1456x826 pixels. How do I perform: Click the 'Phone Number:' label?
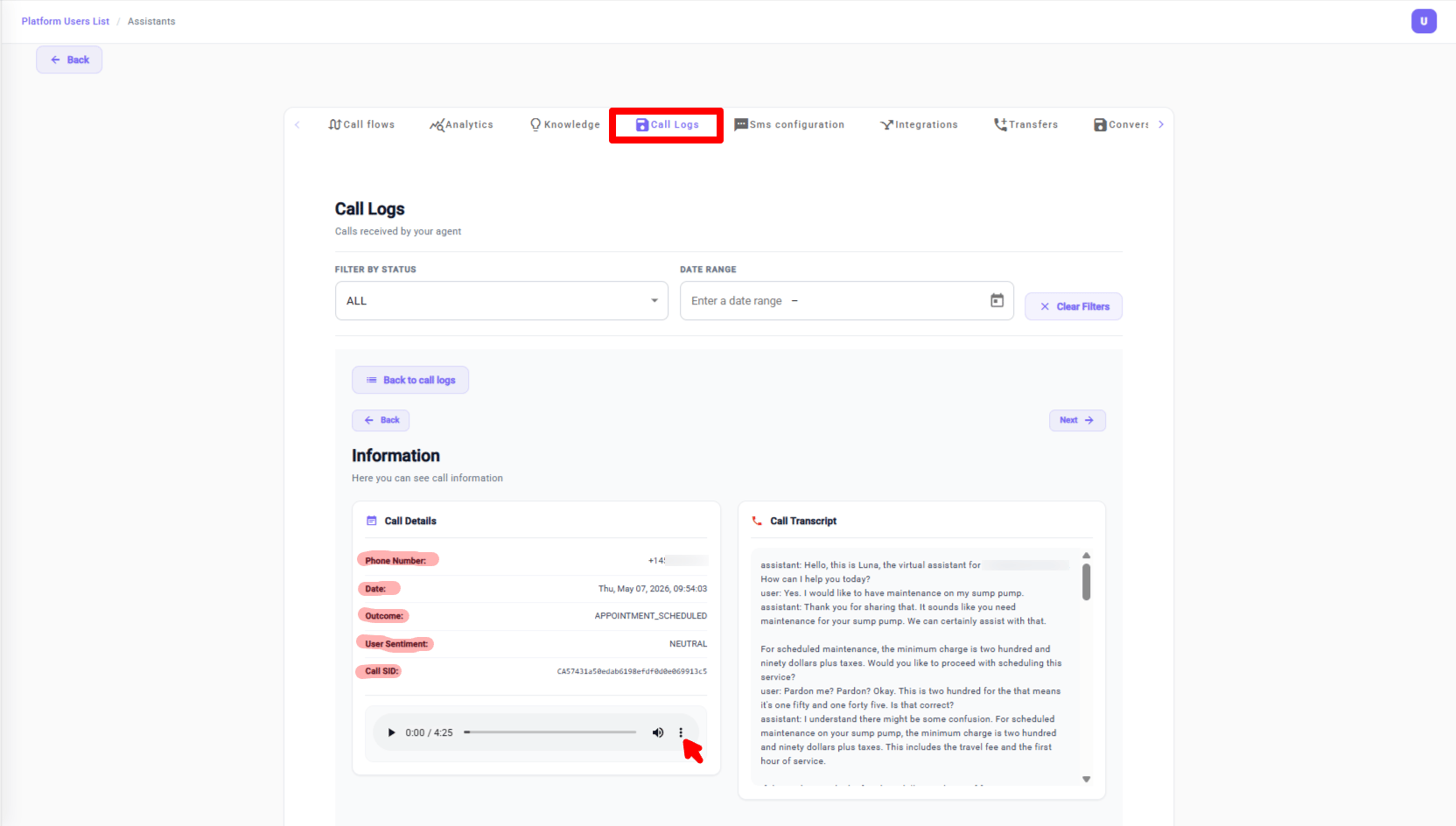pos(395,561)
